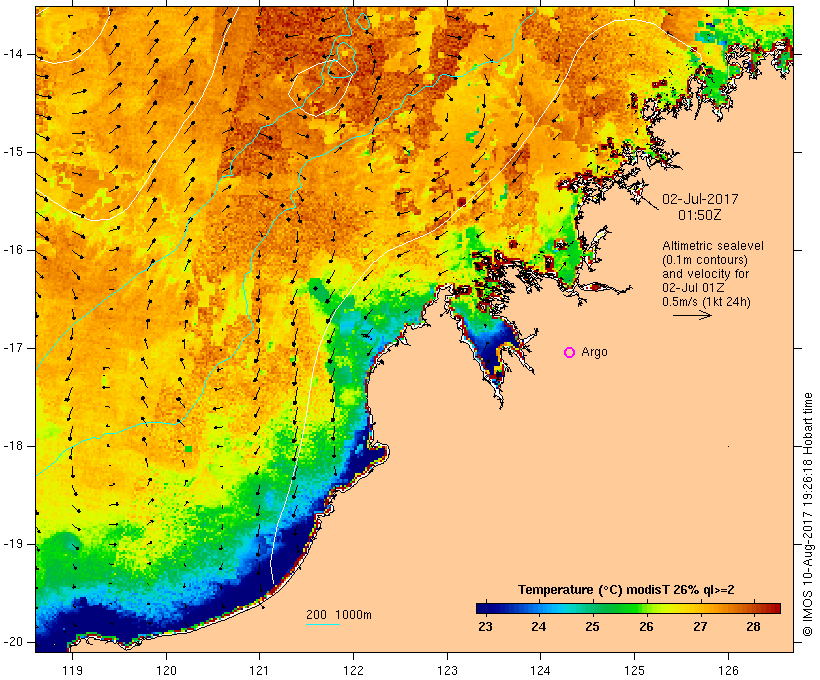This screenshot has width=820, height=680.
Task: Click the '0.5m/s (1kt 24h)' scale text
Action: pos(707,302)
